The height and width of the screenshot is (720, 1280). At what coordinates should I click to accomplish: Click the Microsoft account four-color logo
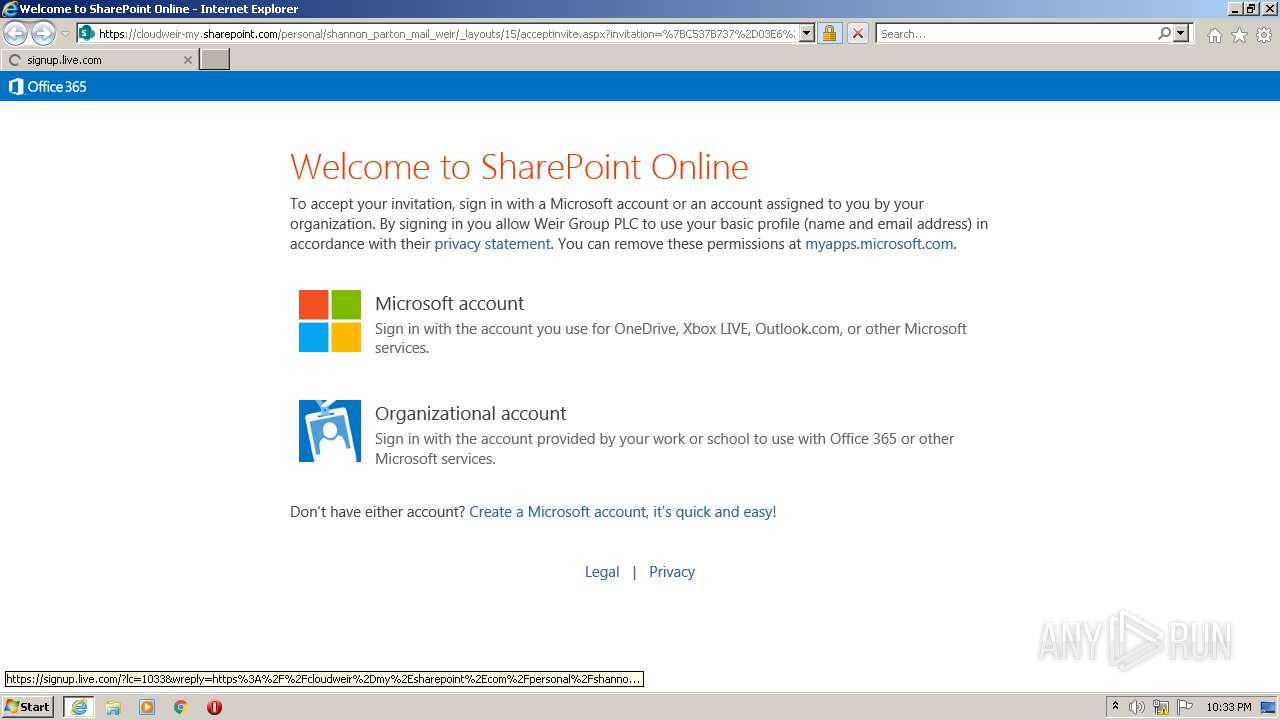coord(330,321)
